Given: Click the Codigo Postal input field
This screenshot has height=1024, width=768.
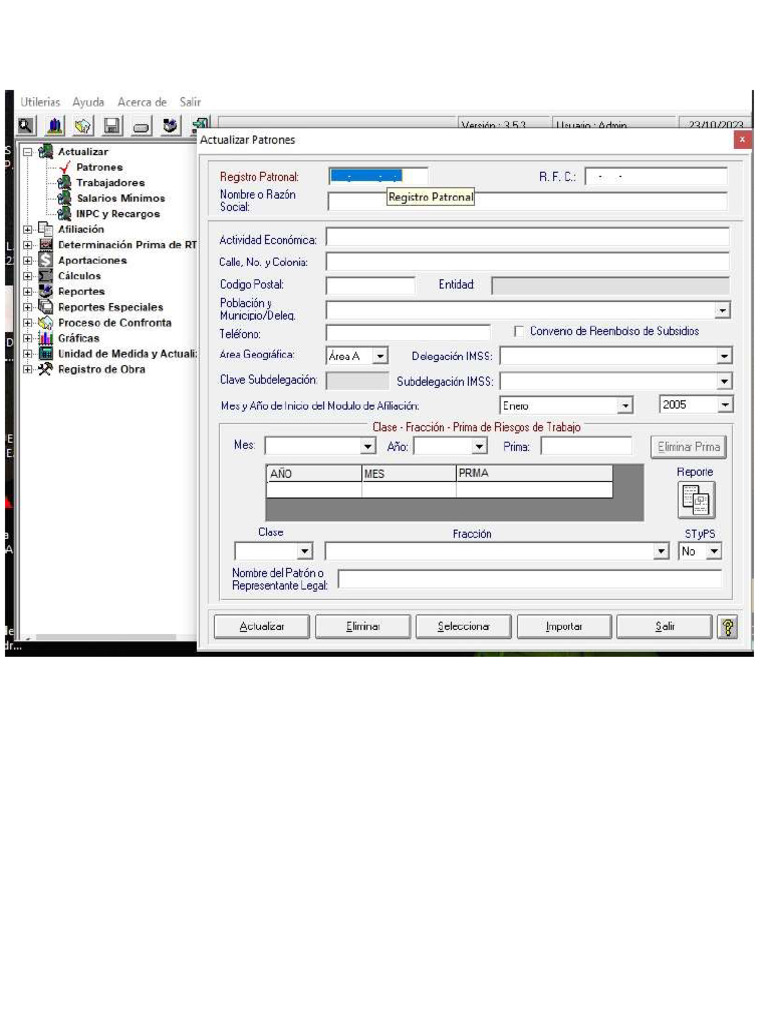Looking at the screenshot, I should tap(371, 285).
